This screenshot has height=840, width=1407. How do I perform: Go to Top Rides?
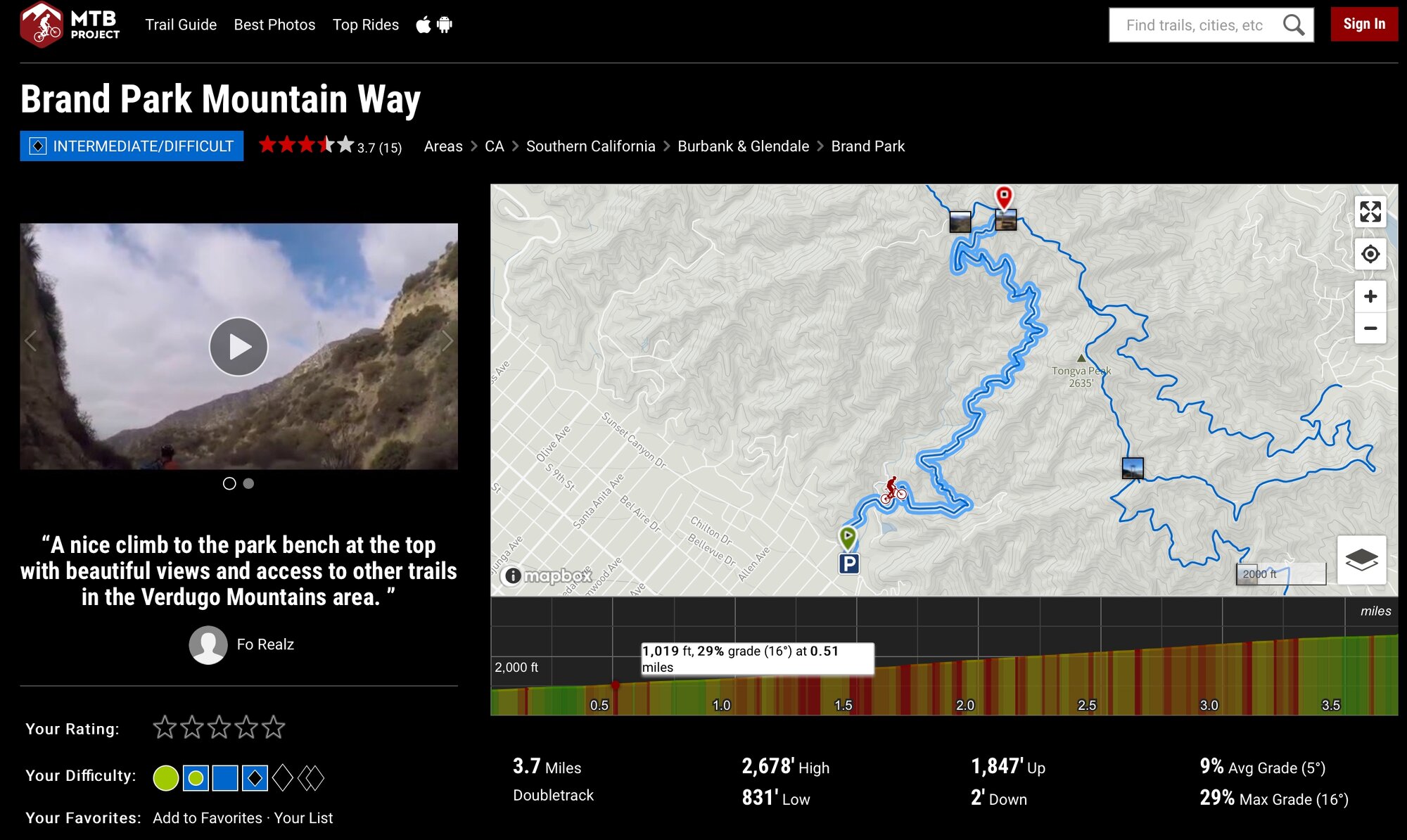365,25
